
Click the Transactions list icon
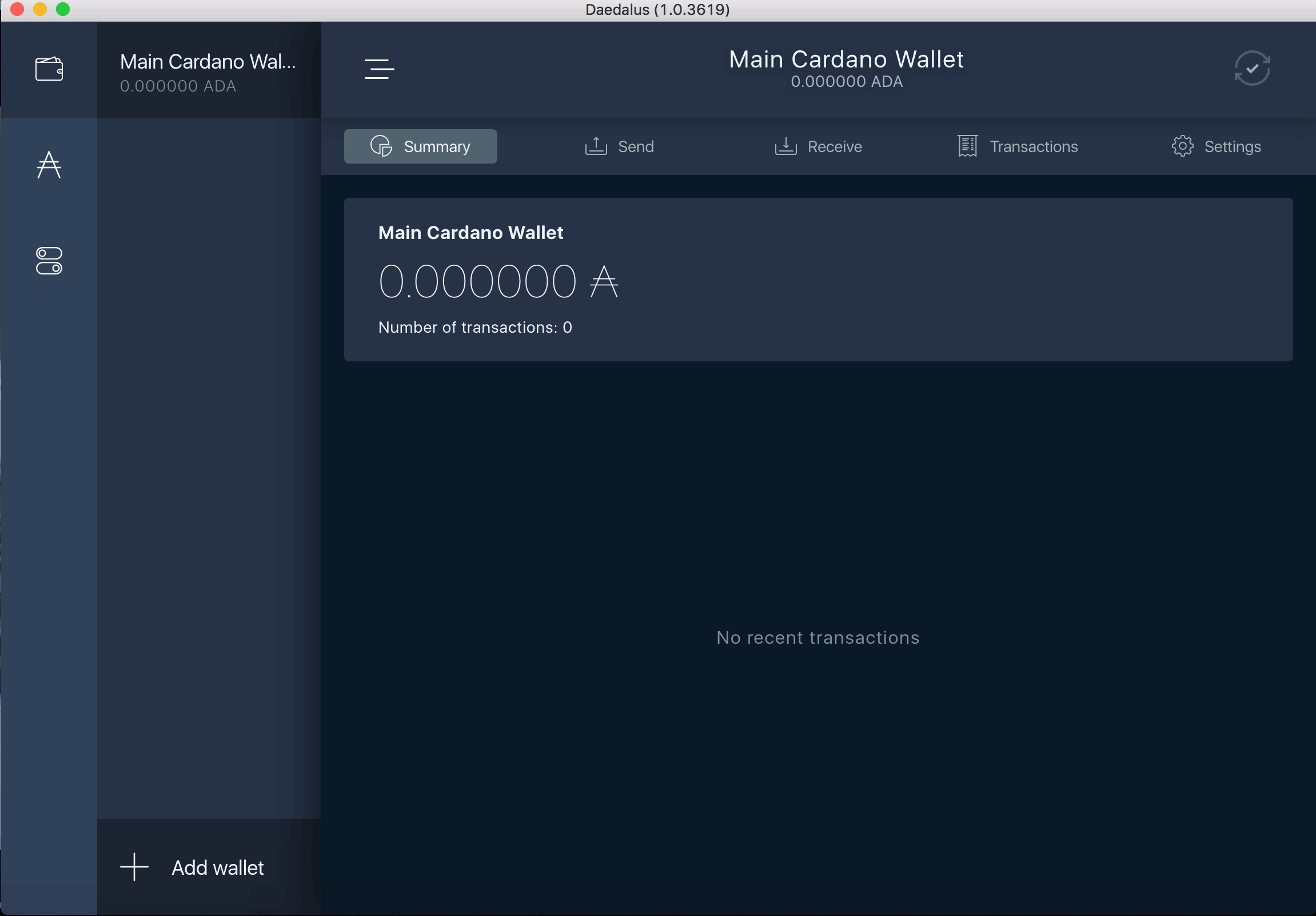pyautogui.click(x=967, y=146)
